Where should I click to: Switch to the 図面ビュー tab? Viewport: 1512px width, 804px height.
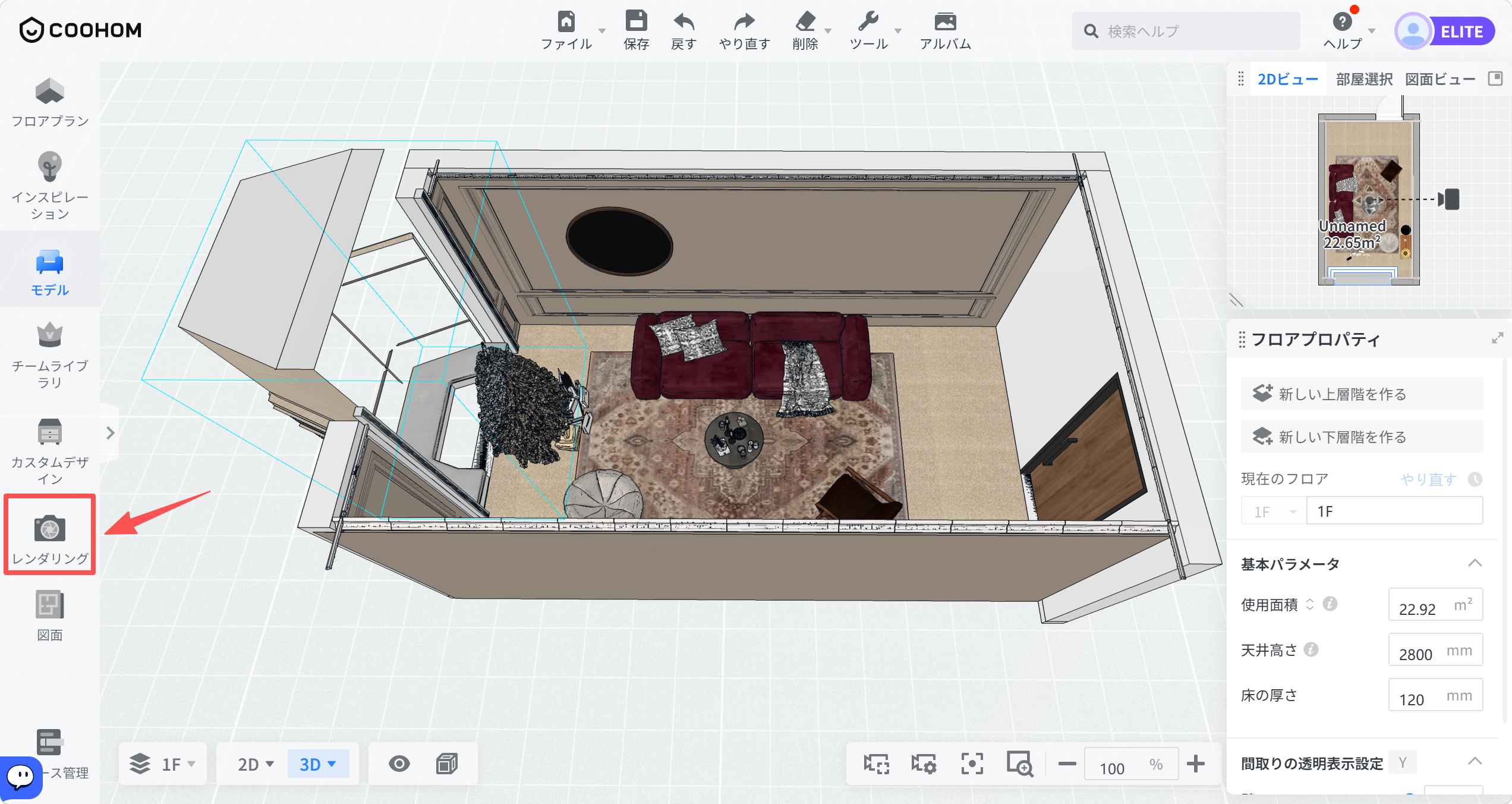(x=1440, y=79)
